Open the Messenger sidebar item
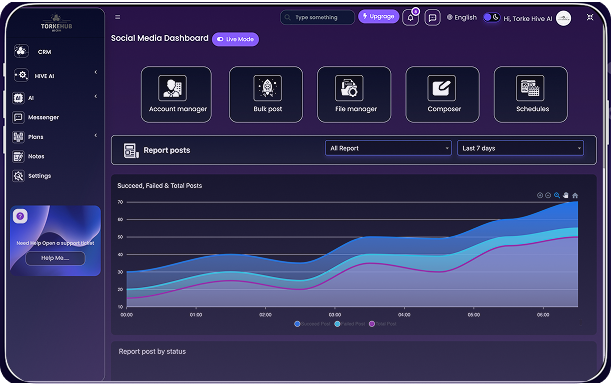611x385 pixels. click(36, 117)
